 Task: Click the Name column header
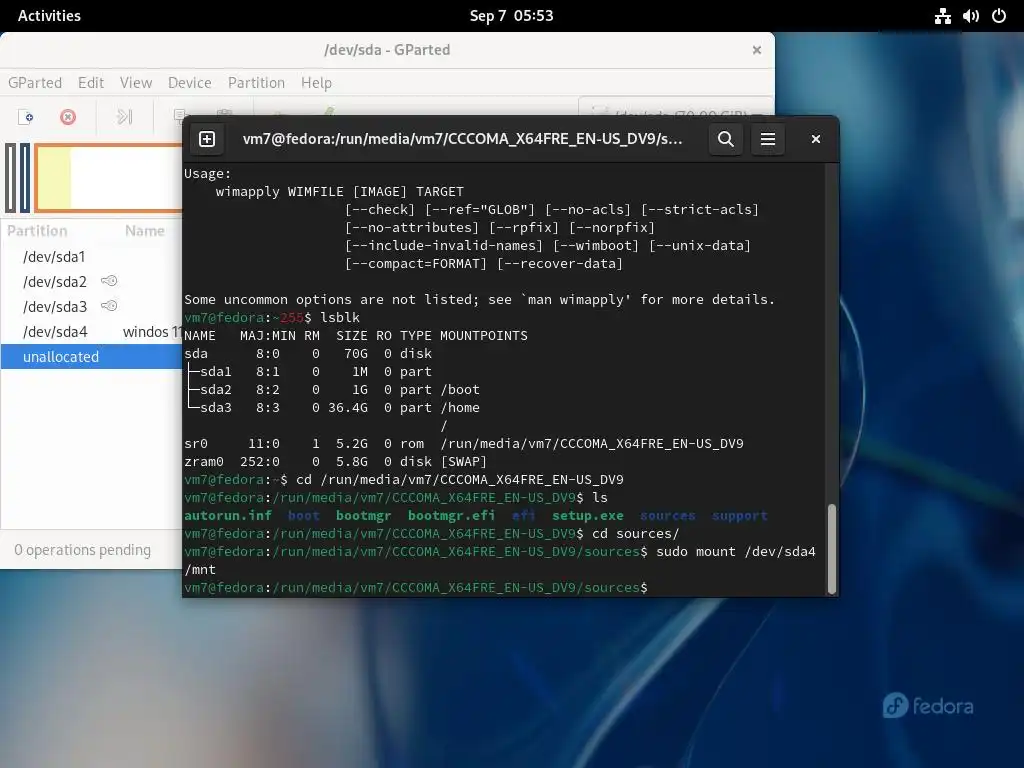145,231
